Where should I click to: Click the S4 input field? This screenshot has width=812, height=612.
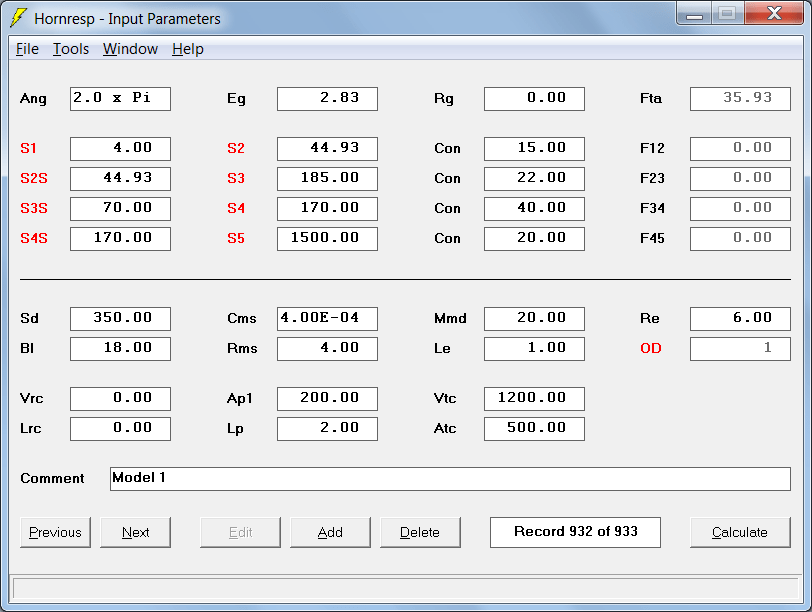pyautogui.click(x=327, y=209)
